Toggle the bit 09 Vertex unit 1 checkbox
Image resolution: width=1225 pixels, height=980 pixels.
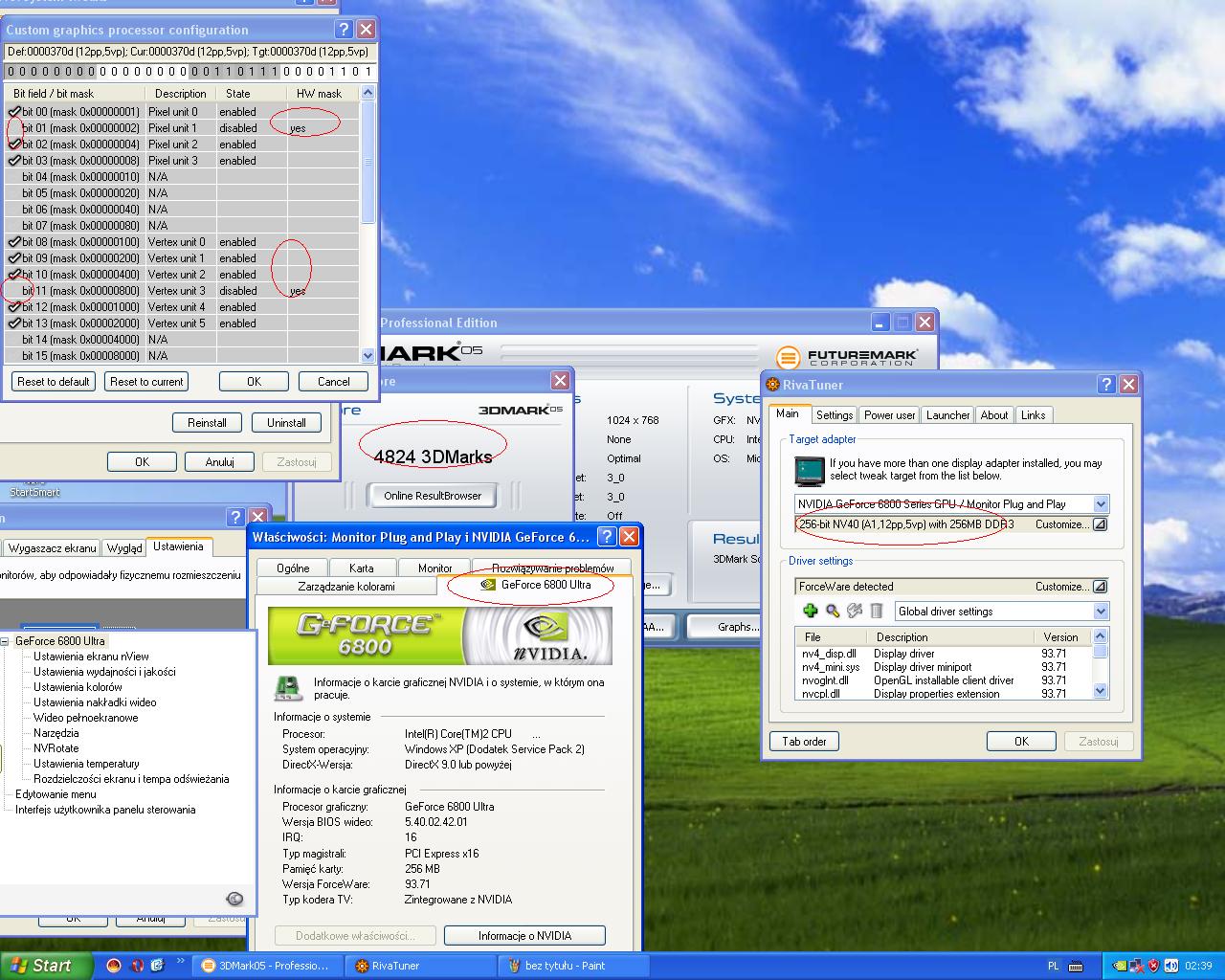click(x=14, y=258)
